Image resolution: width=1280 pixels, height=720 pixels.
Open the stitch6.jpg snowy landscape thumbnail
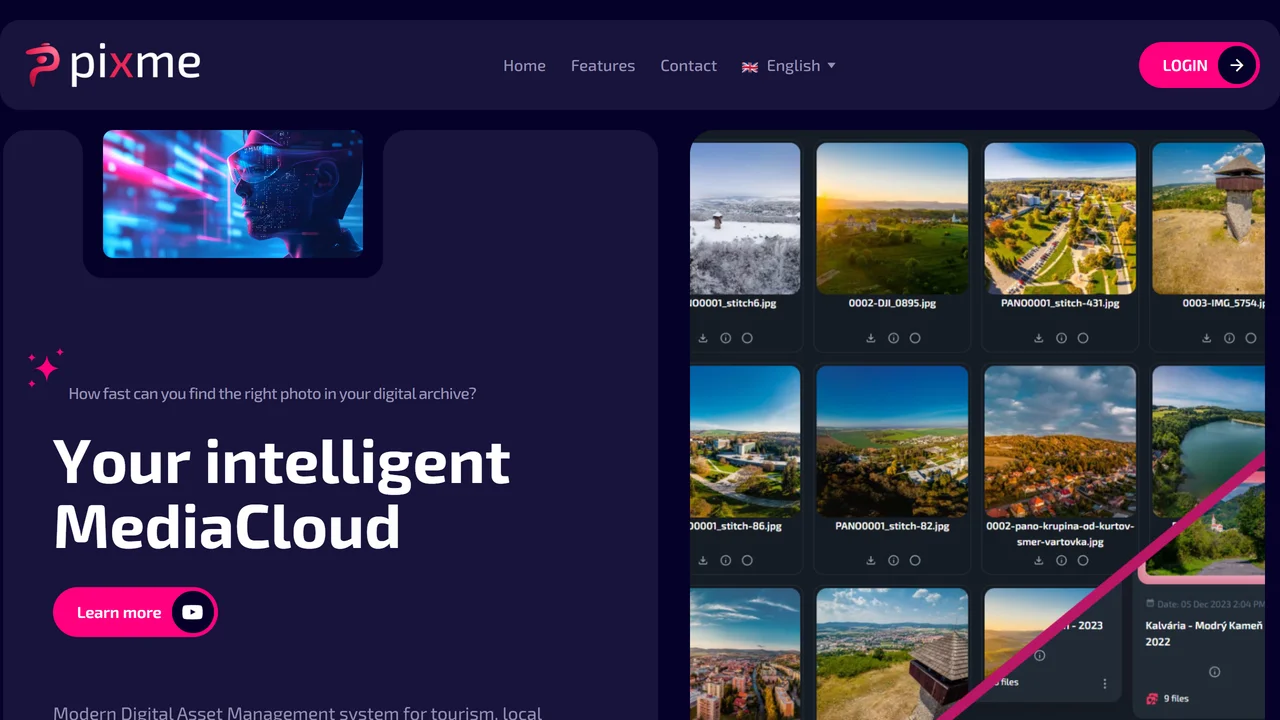[x=745, y=218]
